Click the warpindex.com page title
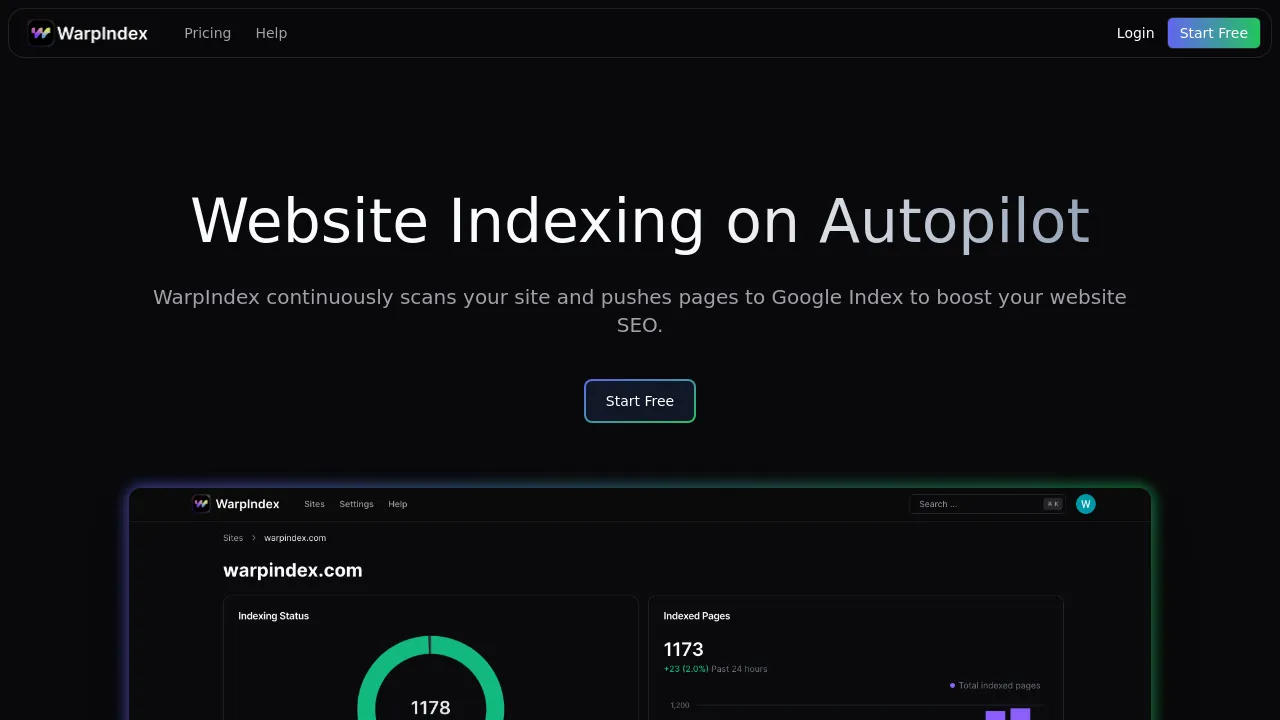1280x720 pixels. pyautogui.click(x=293, y=570)
